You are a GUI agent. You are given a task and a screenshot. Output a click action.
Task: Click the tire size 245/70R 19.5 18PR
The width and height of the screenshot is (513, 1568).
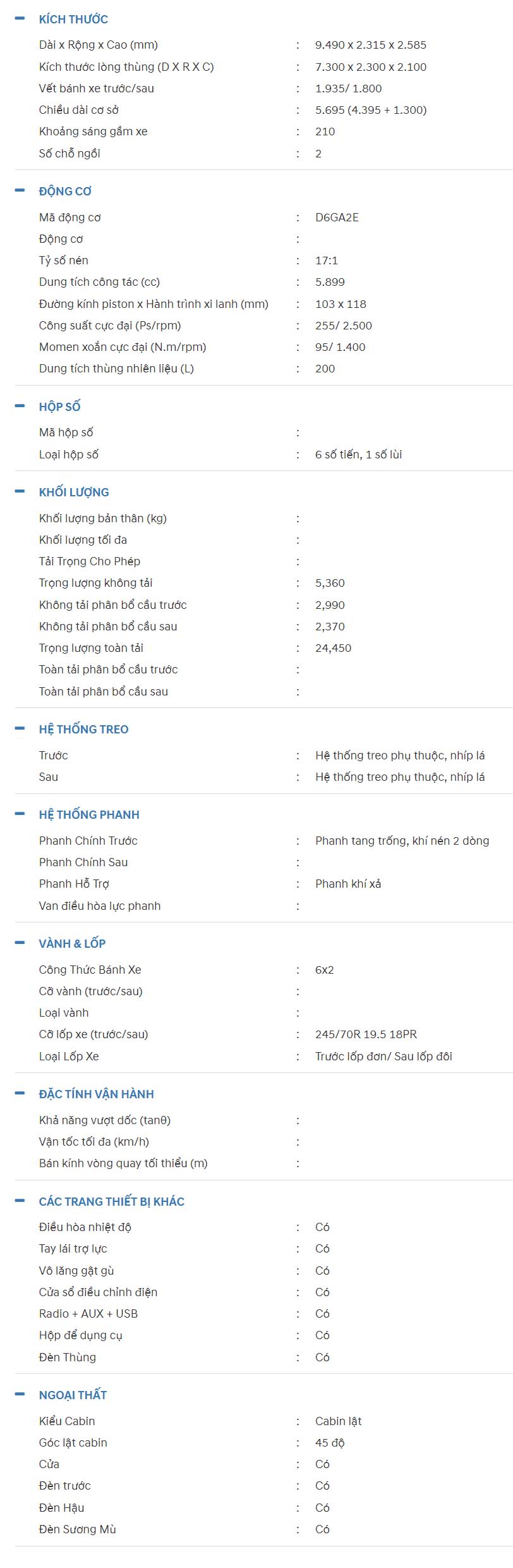click(366, 1034)
